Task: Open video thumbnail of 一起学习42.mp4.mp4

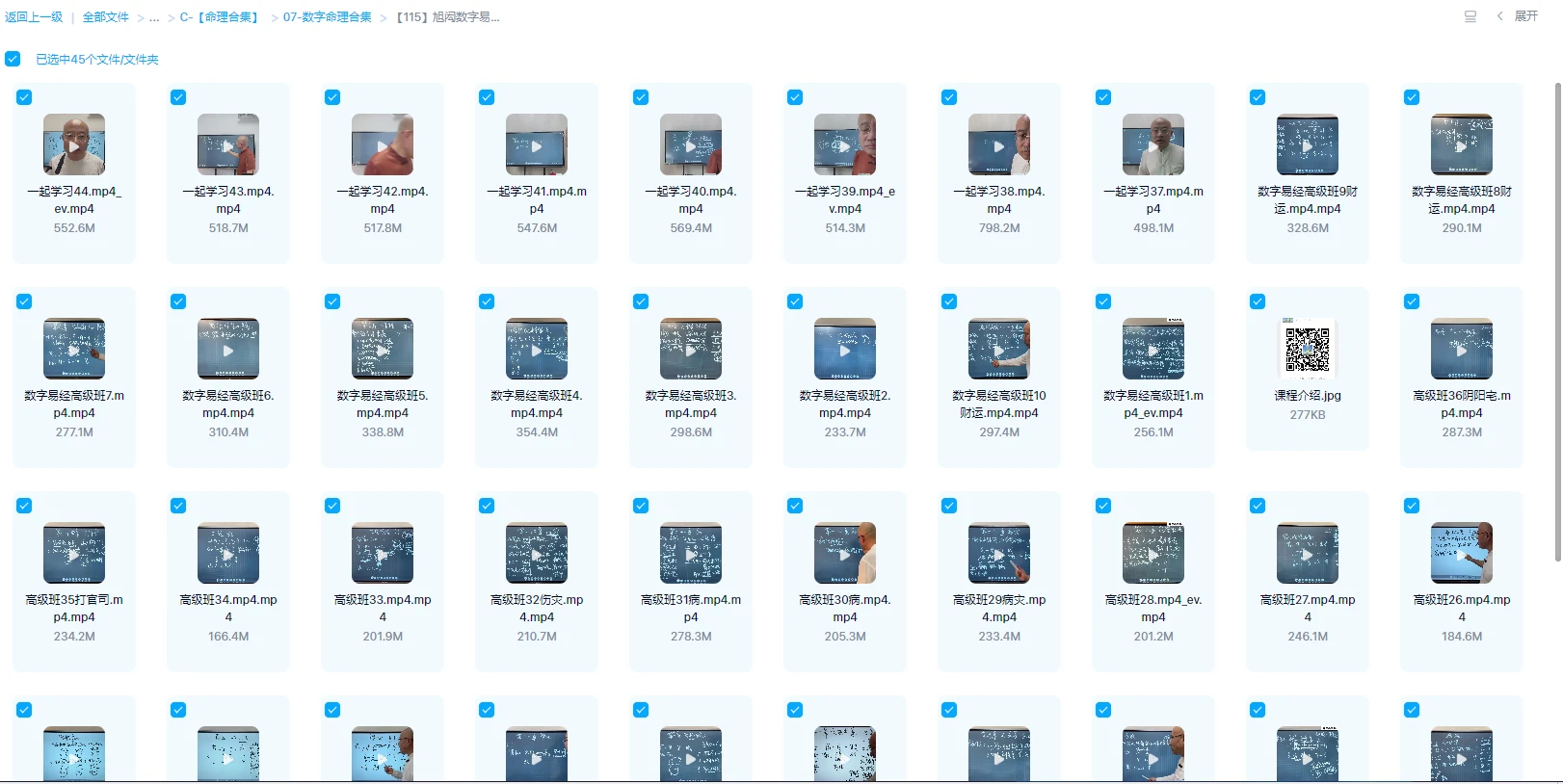Action: click(x=383, y=144)
